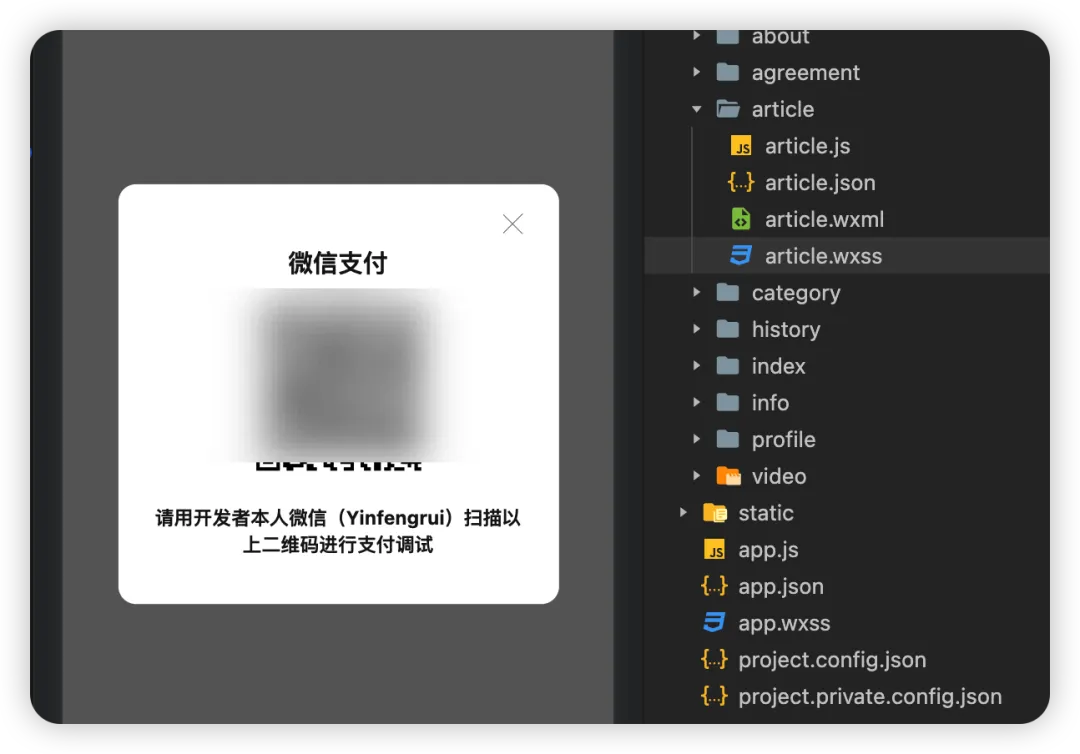The image size is (1080, 754).
Task: Click the index folder icon
Action: [727, 366]
